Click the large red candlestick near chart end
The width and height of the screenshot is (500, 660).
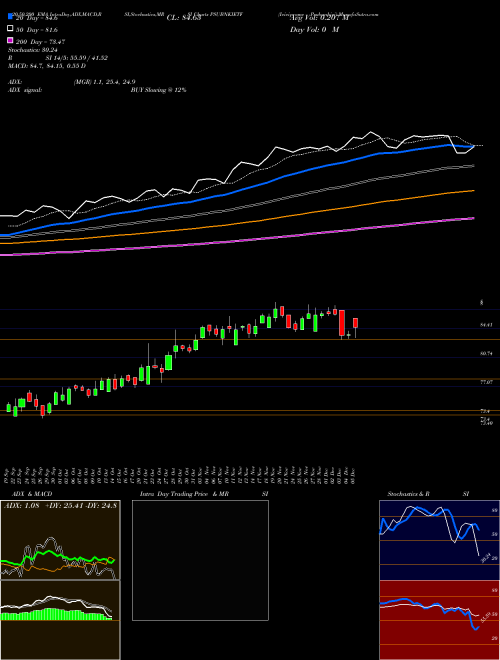pos(342,323)
